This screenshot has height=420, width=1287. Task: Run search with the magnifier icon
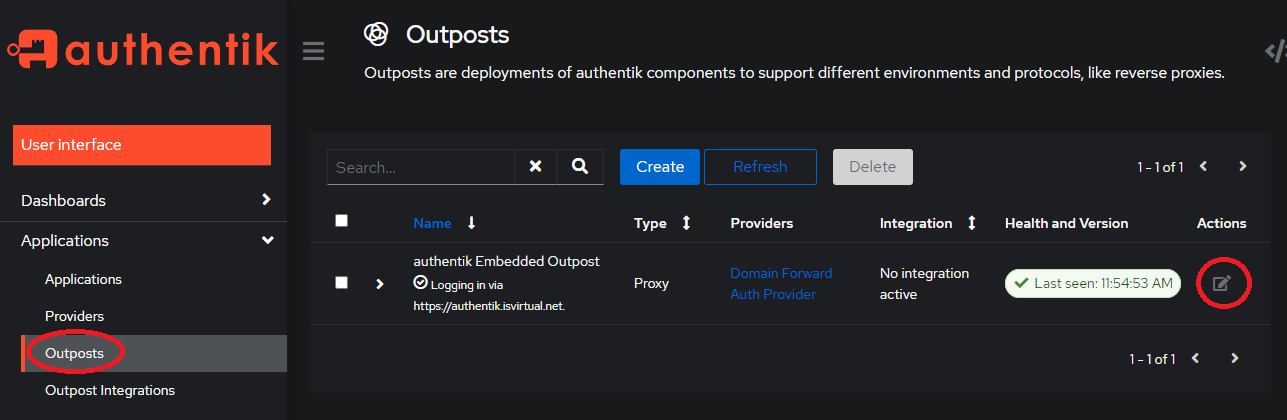tap(580, 167)
